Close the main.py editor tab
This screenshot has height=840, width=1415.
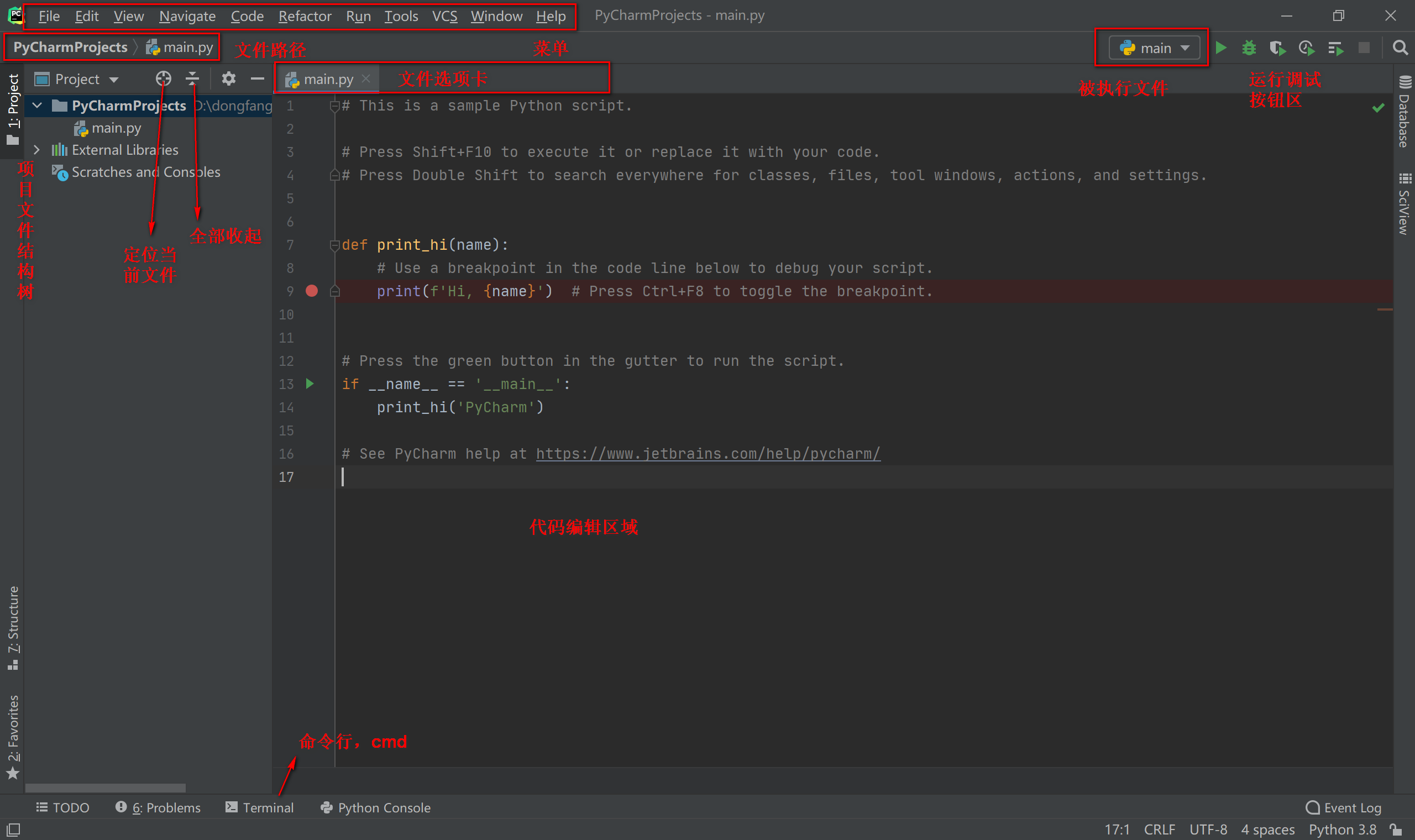point(366,78)
